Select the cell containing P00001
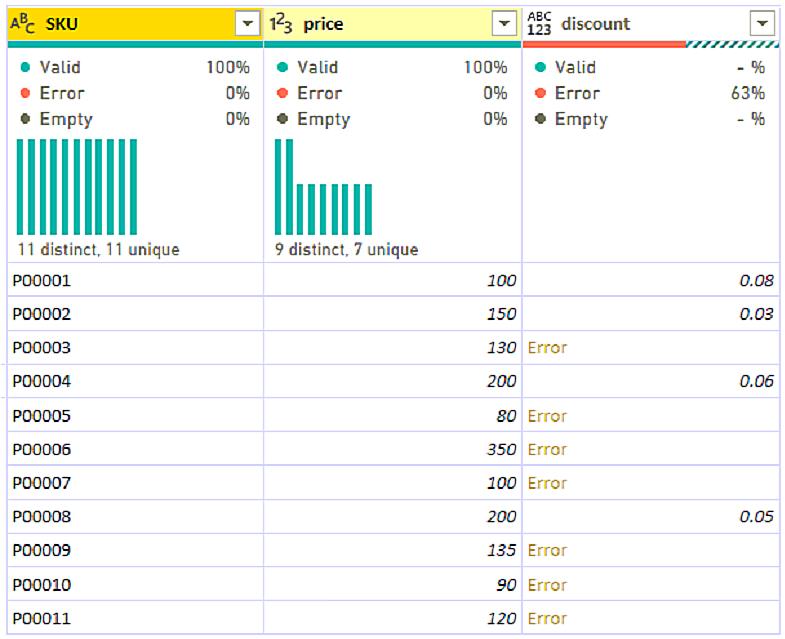This screenshot has width=785, height=639. tap(42, 281)
